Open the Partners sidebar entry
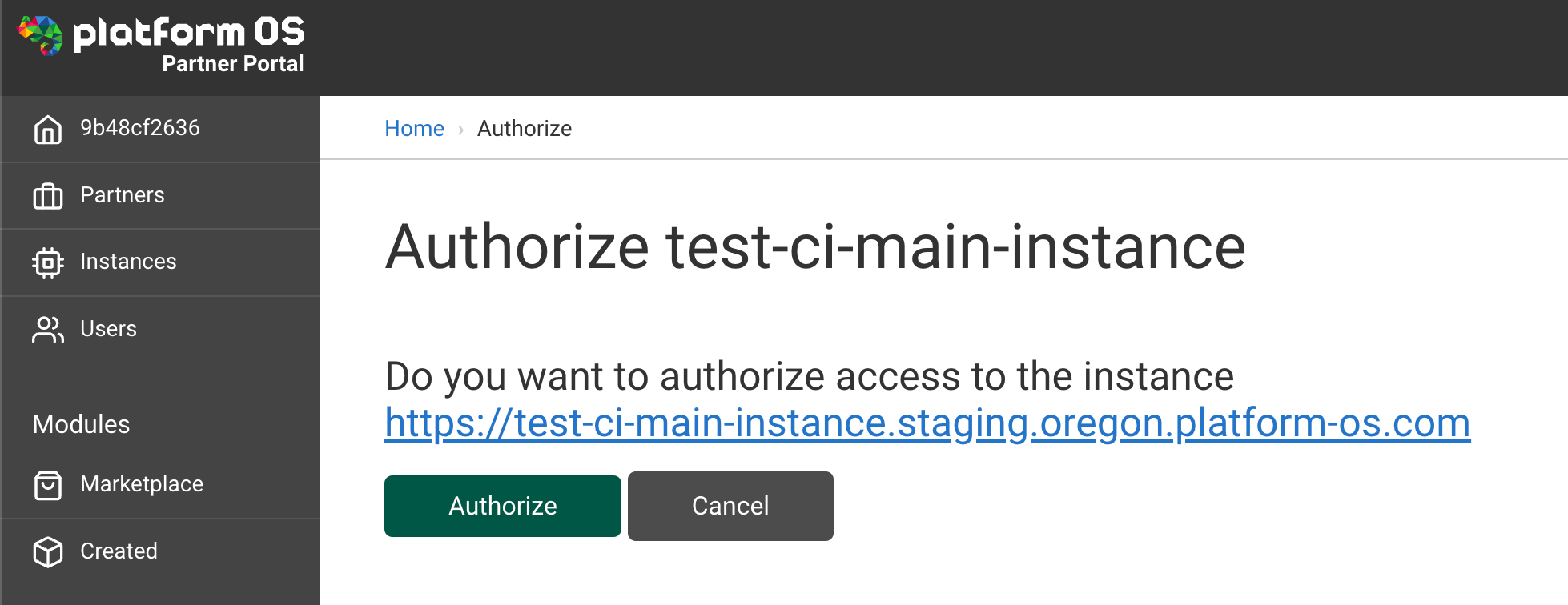The width and height of the screenshot is (1568, 605). click(x=122, y=195)
